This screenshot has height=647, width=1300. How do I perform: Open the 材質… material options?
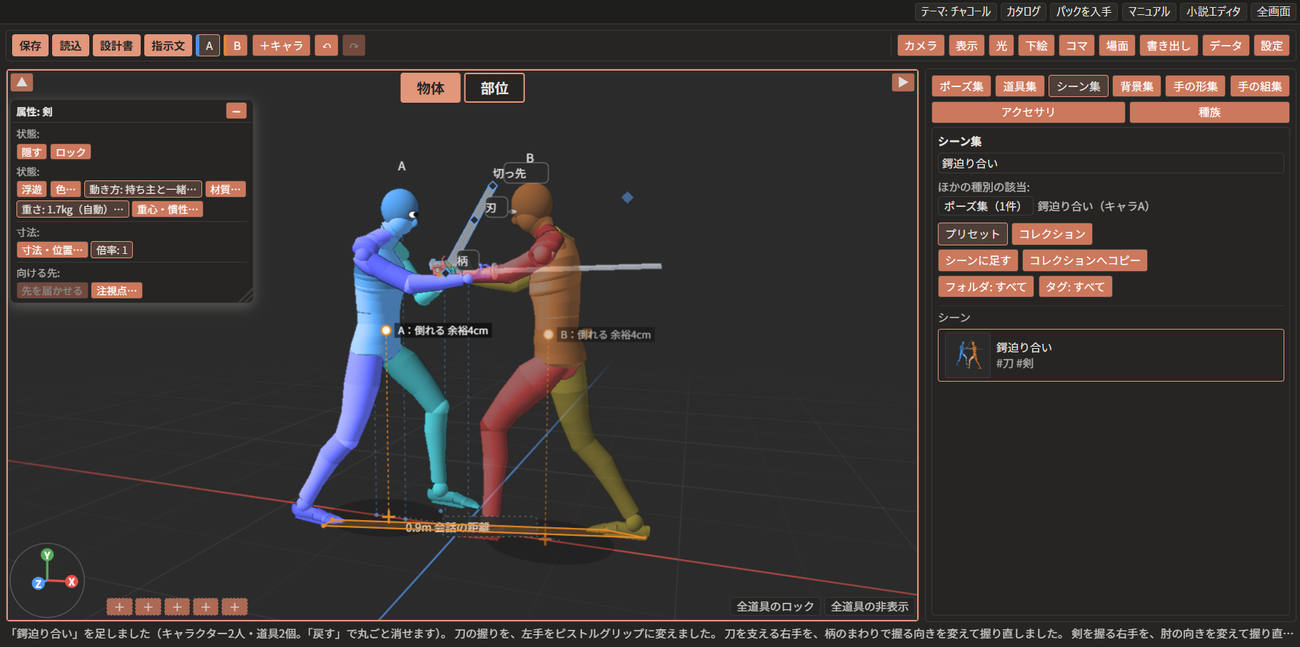[x=225, y=189]
